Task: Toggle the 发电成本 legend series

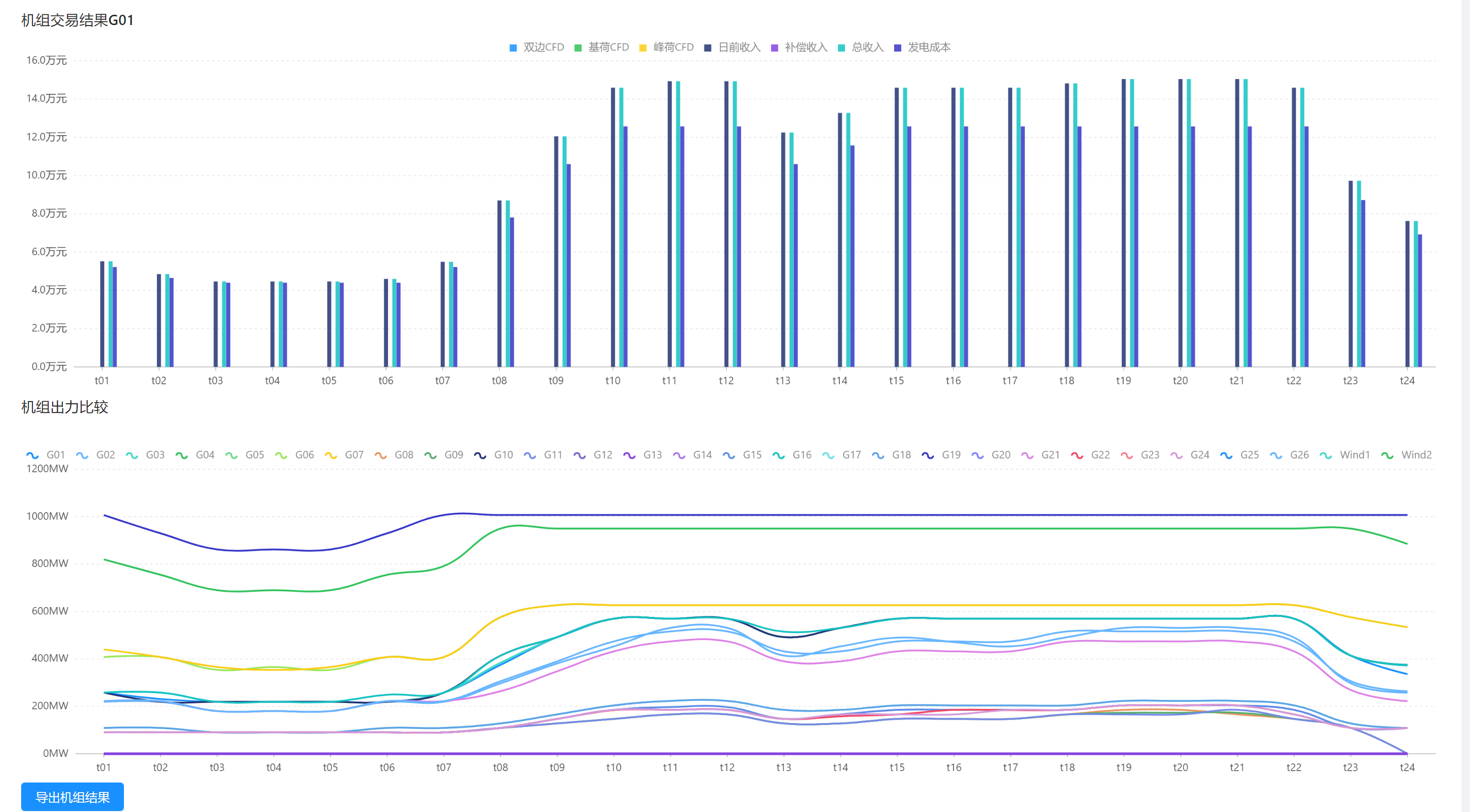Action: point(922,47)
